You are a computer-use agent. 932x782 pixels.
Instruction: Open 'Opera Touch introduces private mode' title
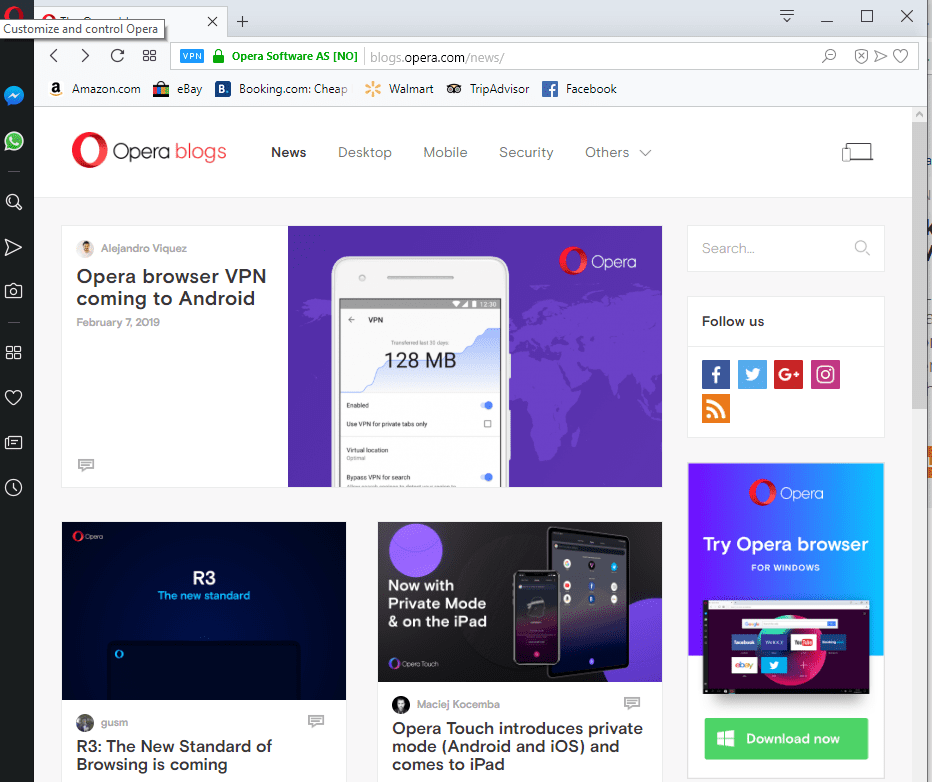pos(517,746)
